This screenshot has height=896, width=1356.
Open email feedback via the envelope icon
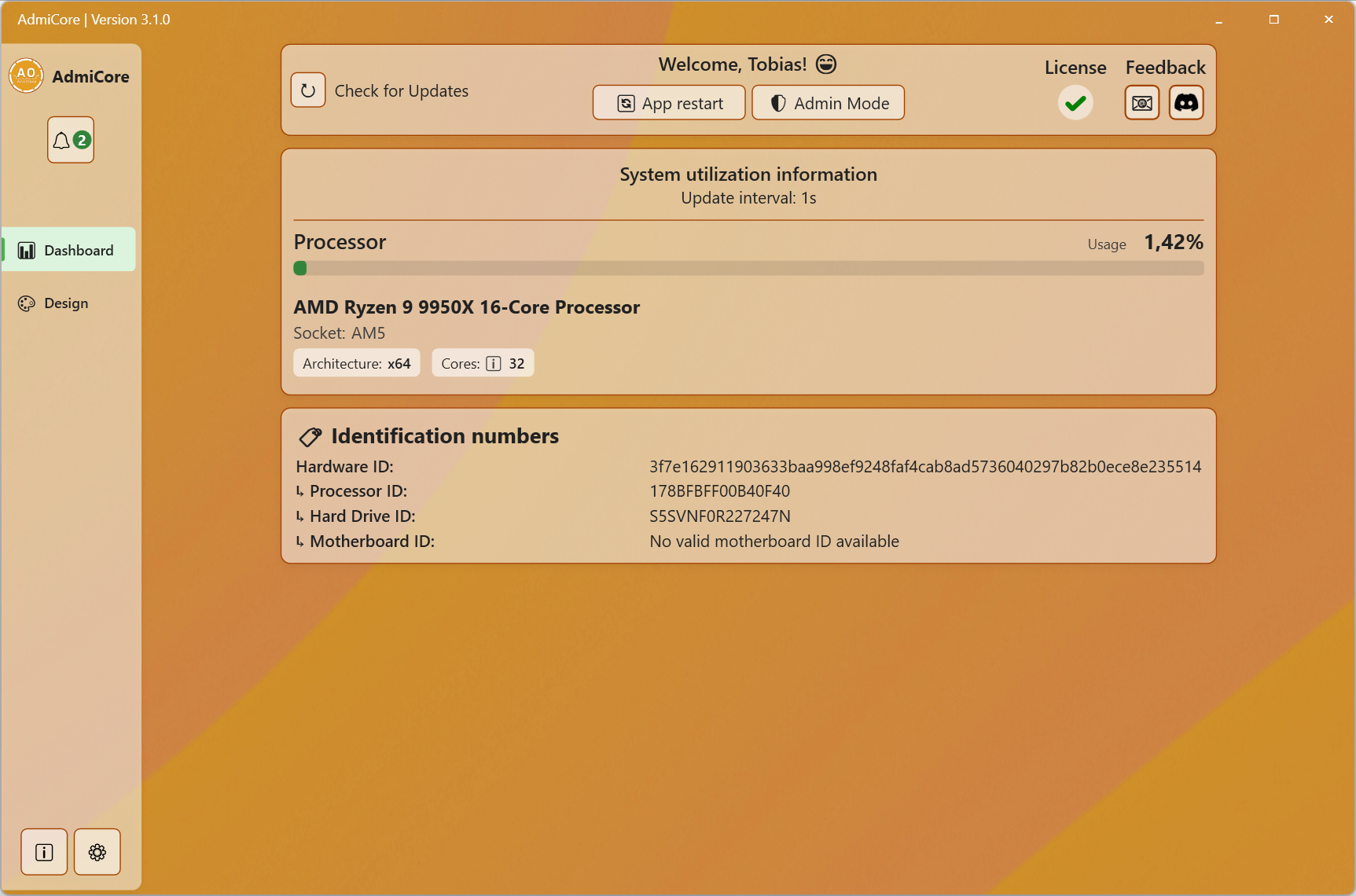[1141, 102]
